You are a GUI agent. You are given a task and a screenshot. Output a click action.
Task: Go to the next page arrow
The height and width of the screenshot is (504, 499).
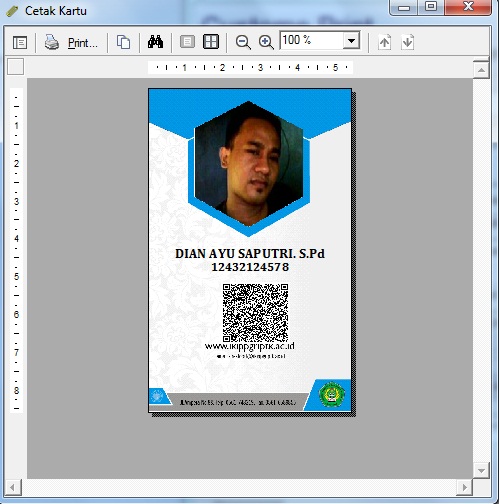point(407,42)
